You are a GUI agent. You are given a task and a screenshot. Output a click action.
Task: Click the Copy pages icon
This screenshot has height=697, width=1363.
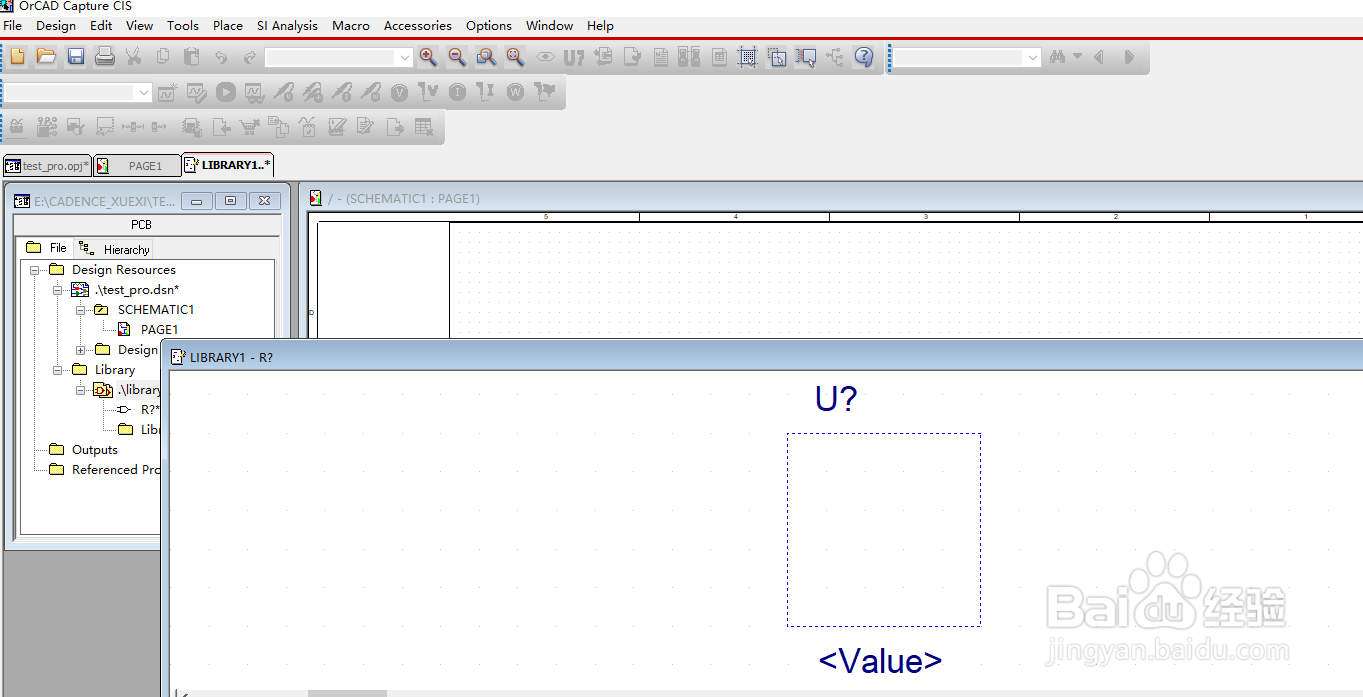(x=162, y=57)
